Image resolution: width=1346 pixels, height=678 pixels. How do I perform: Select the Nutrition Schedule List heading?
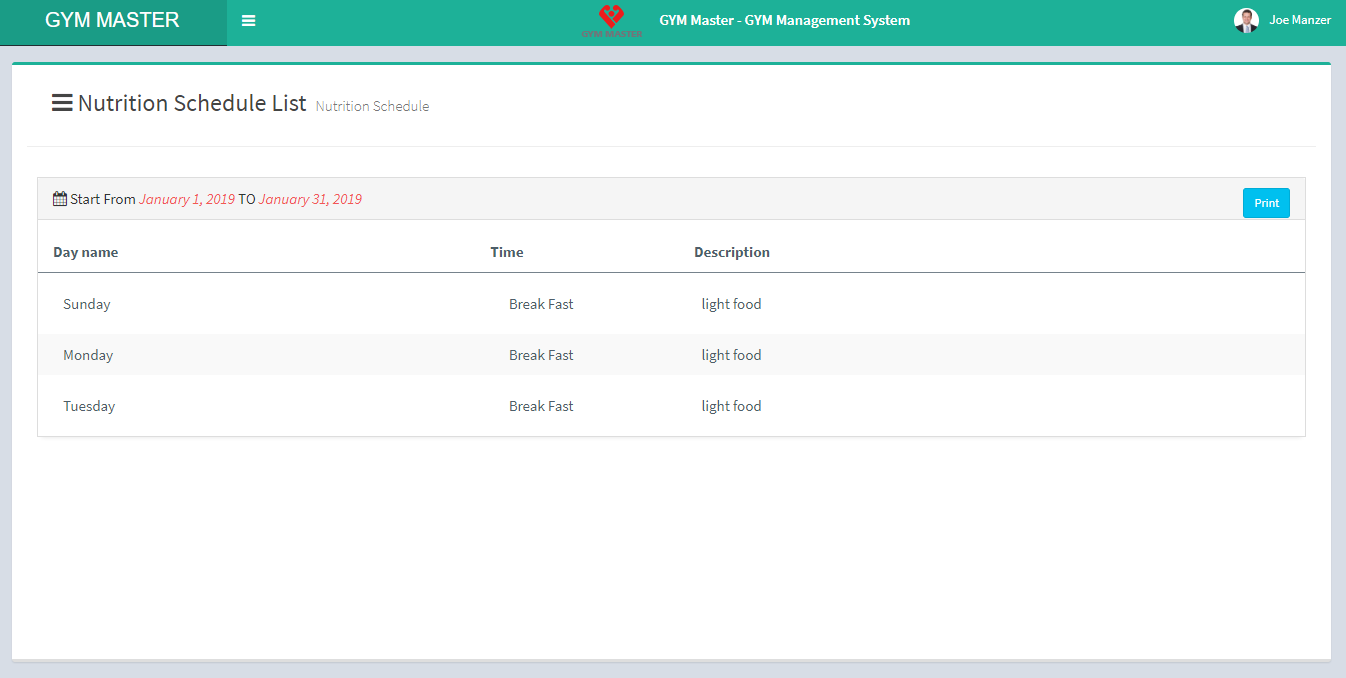pyautogui.click(x=192, y=103)
